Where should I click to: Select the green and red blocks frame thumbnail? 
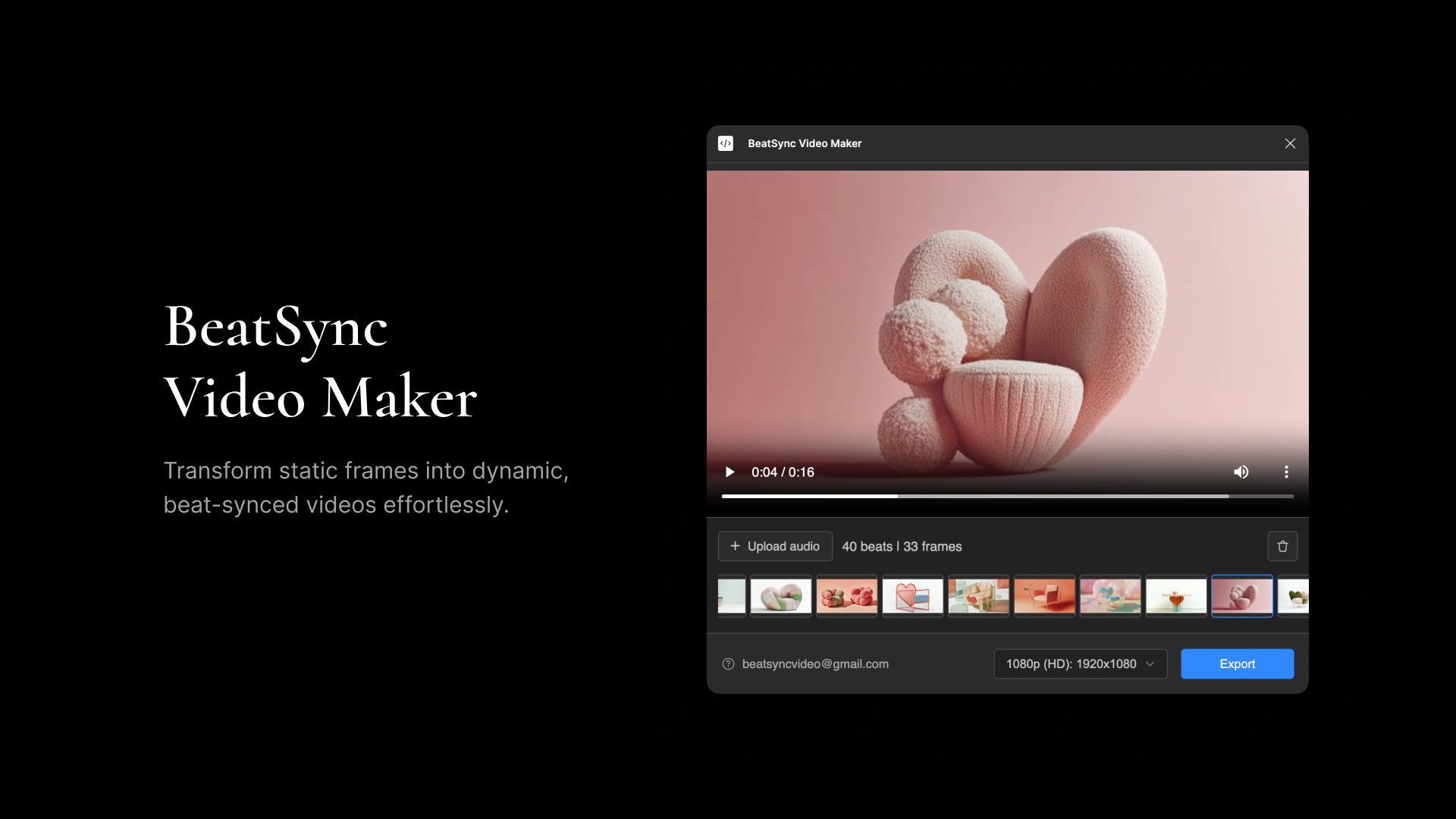coord(979,596)
